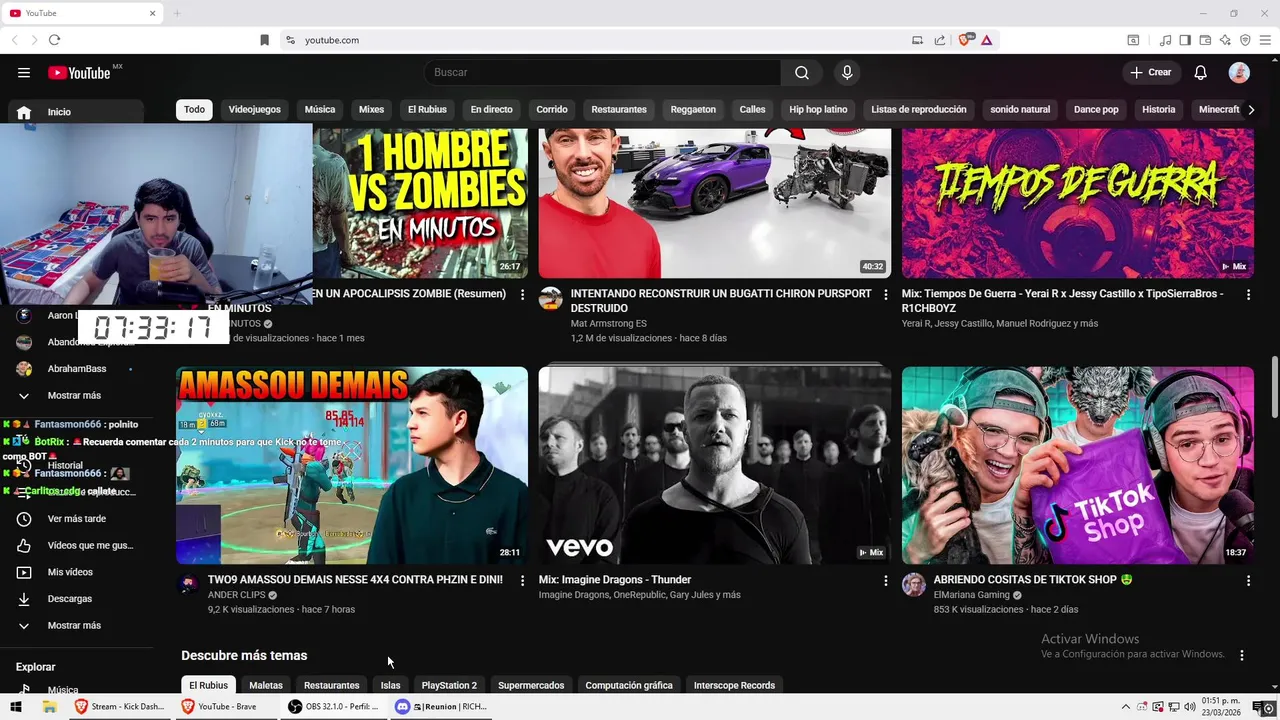Start voice search with the microphone

847,72
